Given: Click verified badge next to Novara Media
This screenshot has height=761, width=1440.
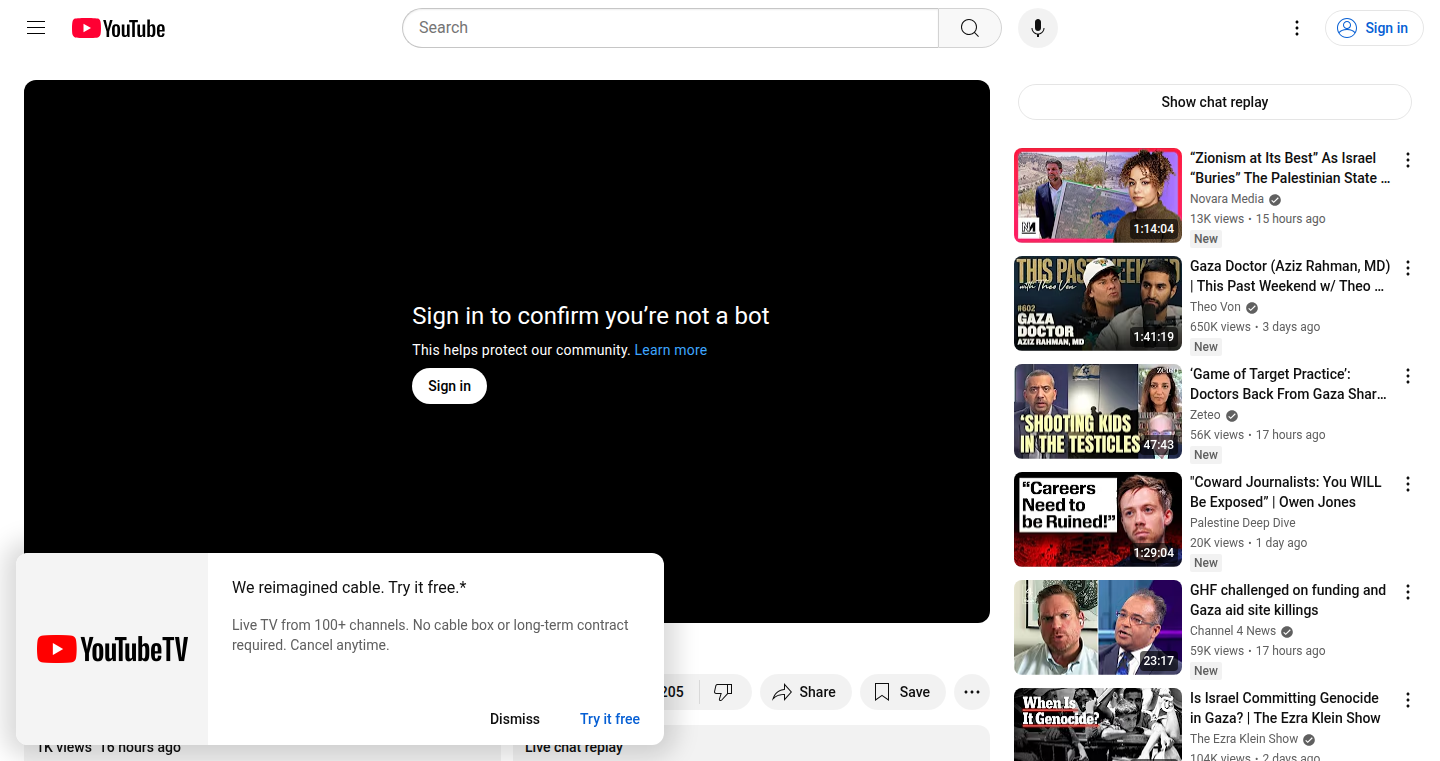Looking at the screenshot, I should 1275,200.
